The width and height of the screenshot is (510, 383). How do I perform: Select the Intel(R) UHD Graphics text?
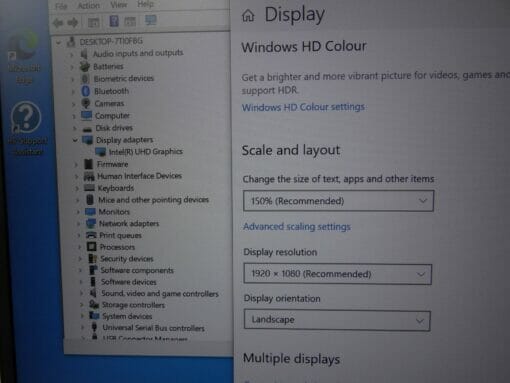tap(146, 152)
